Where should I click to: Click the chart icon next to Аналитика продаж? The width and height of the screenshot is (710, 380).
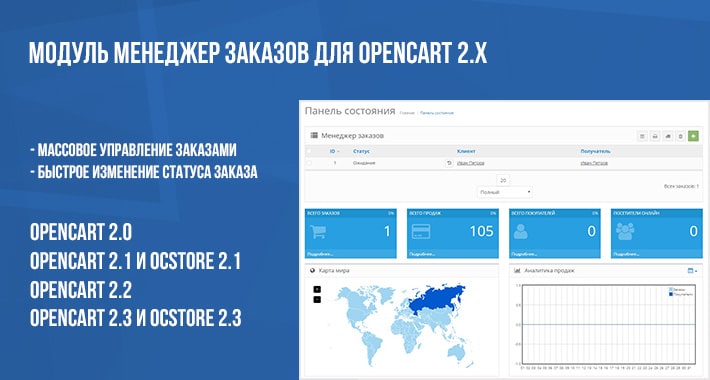(x=517, y=270)
